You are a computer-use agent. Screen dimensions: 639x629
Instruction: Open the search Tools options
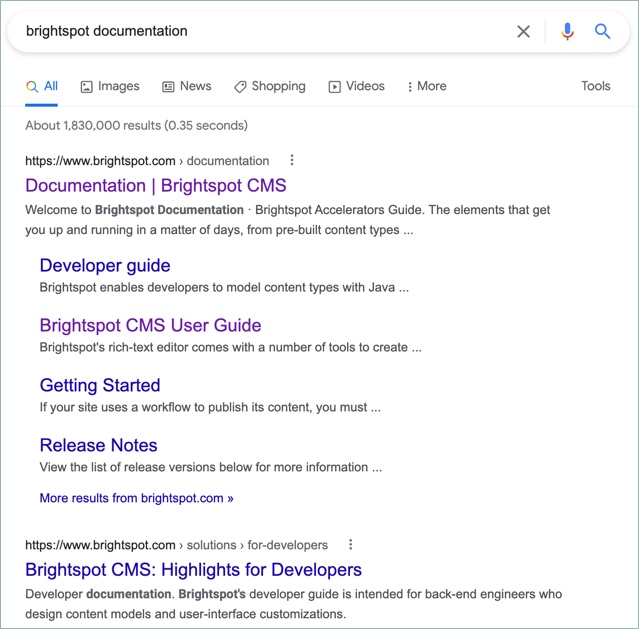596,86
